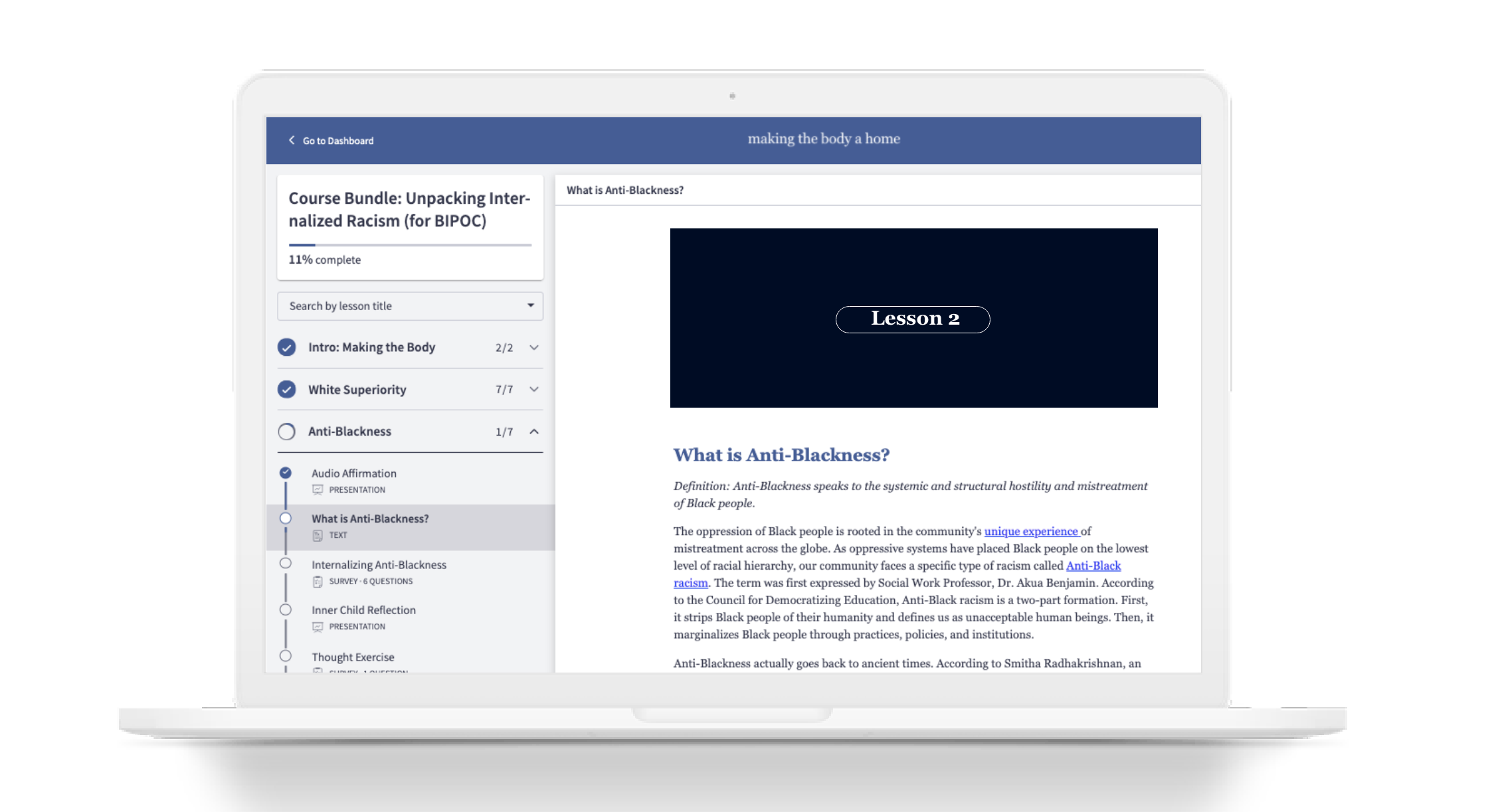Click the presentation icon under Inner Child Reflection
Viewport: 1500px width, 812px height.
click(x=318, y=627)
